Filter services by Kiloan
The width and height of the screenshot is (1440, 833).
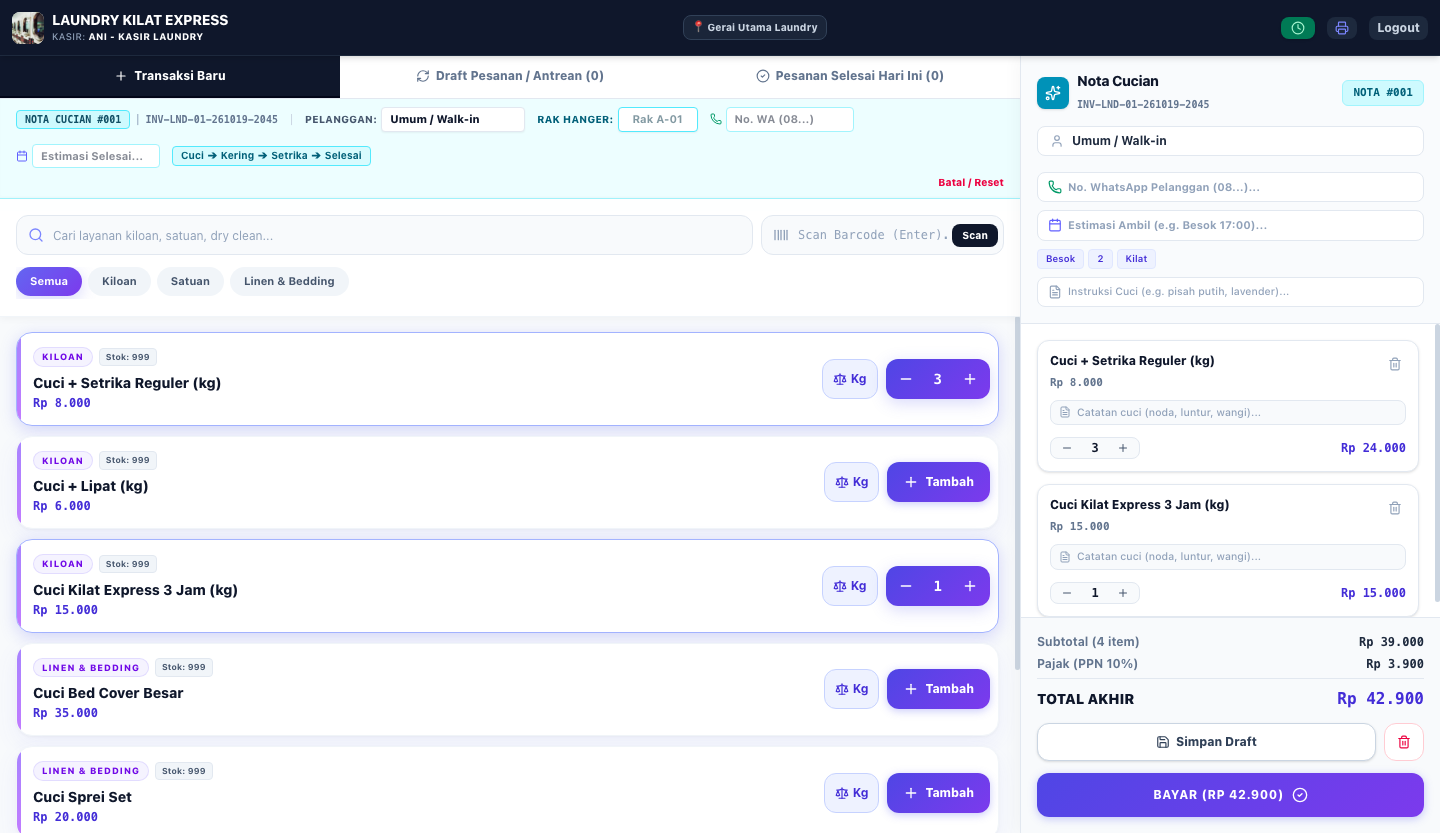(119, 281)
